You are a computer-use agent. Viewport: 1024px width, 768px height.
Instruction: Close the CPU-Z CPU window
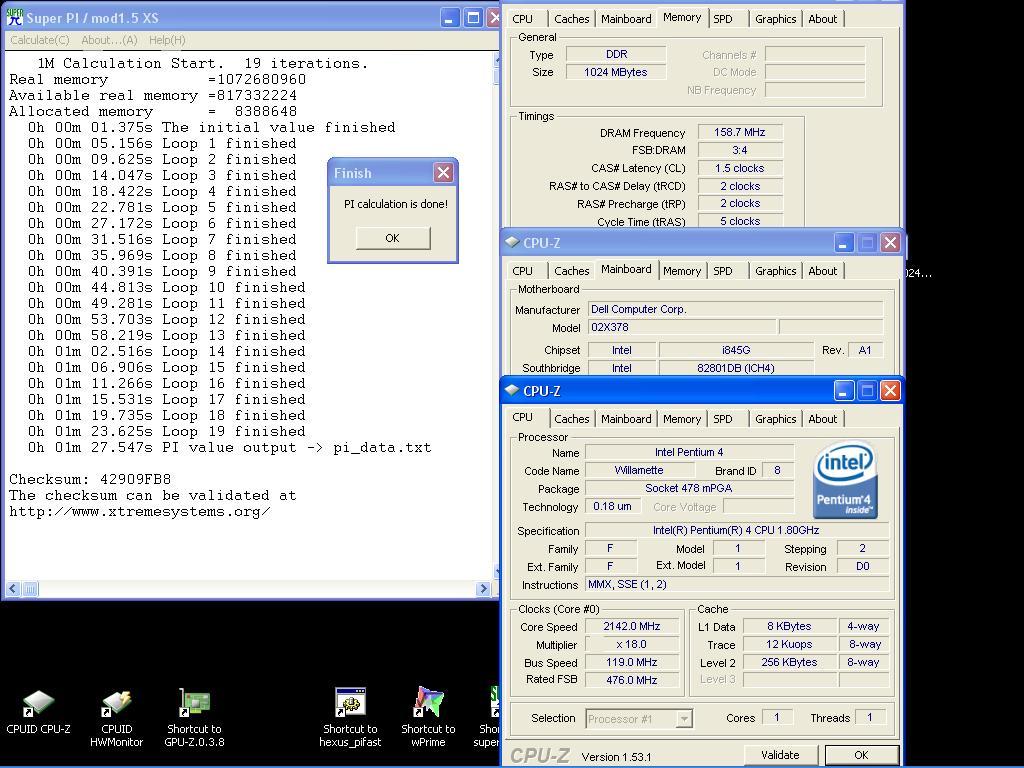(x=890, y=391)
